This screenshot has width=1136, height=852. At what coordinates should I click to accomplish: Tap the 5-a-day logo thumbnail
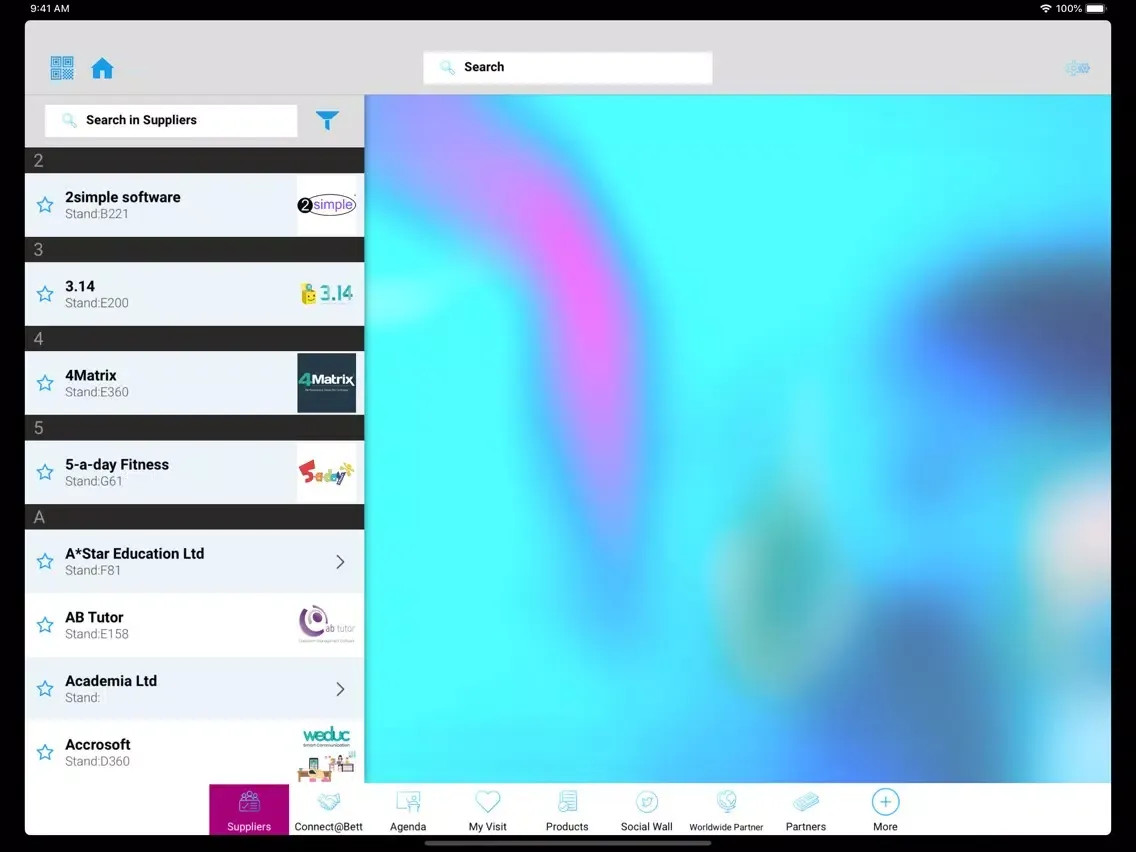click(327, 472)
